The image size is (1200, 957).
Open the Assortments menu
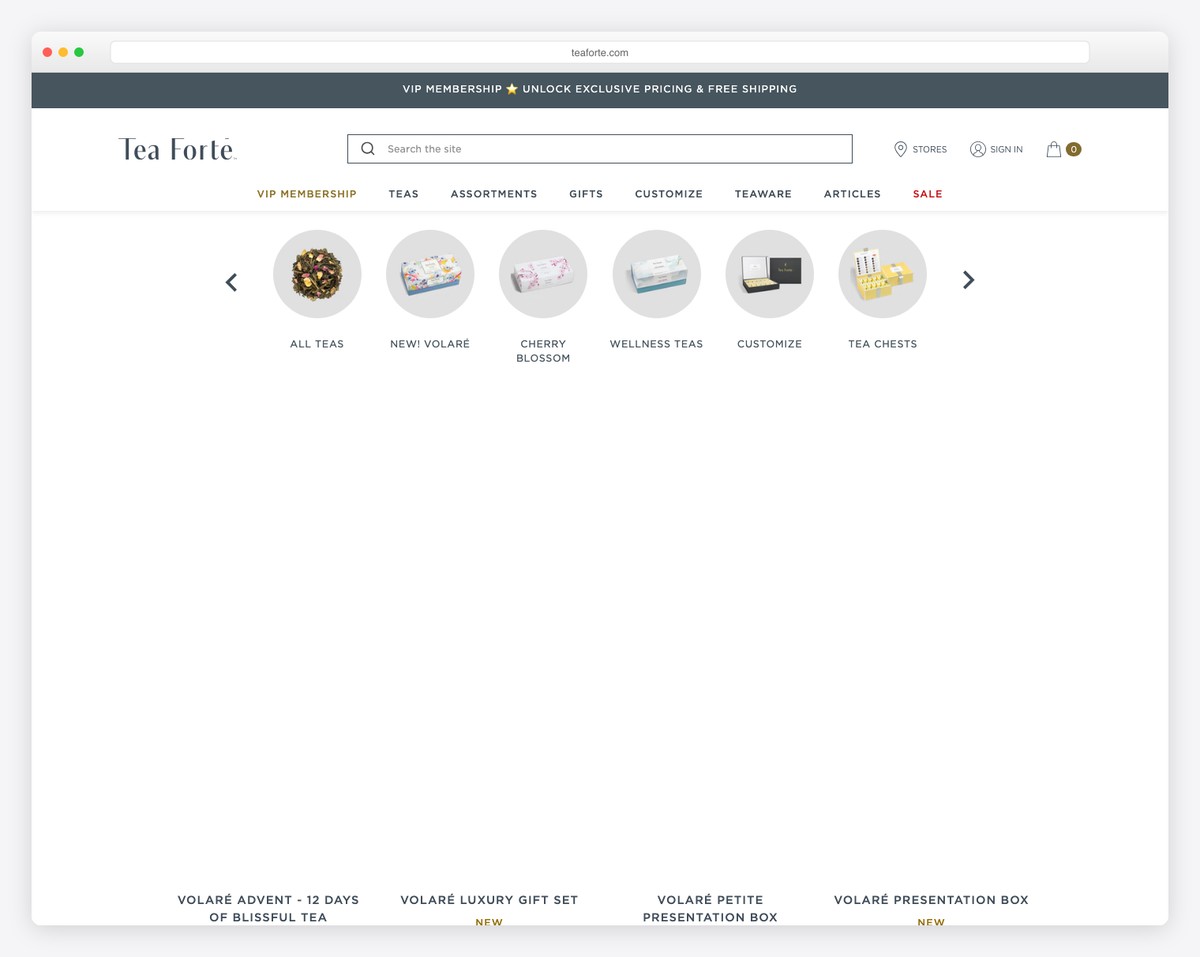(x=494, y=194)
